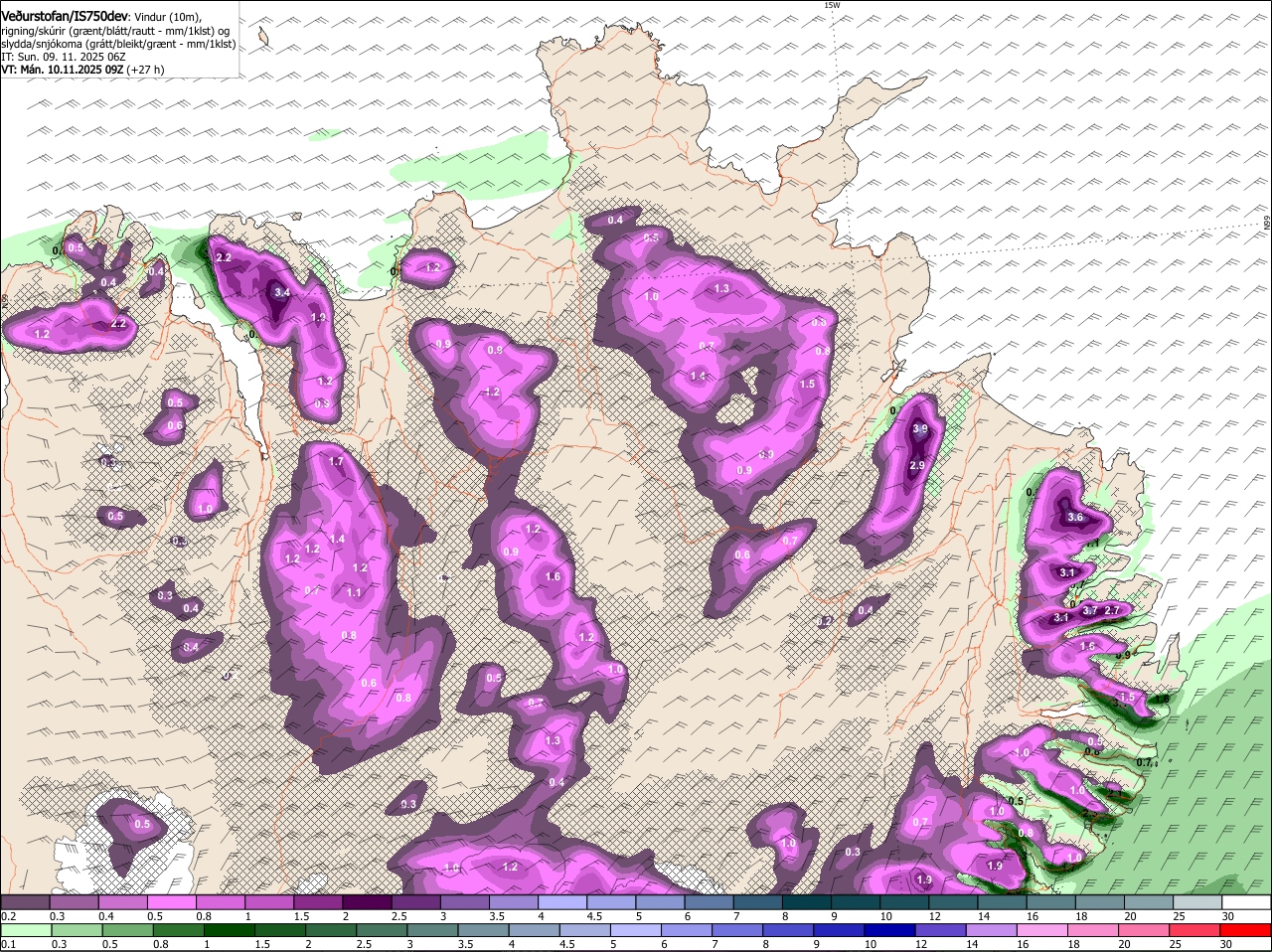The image size is (1272, 952).
Task: Click the bottom green swatch between 0.5 and 0.8
Action: coord(128,930)
